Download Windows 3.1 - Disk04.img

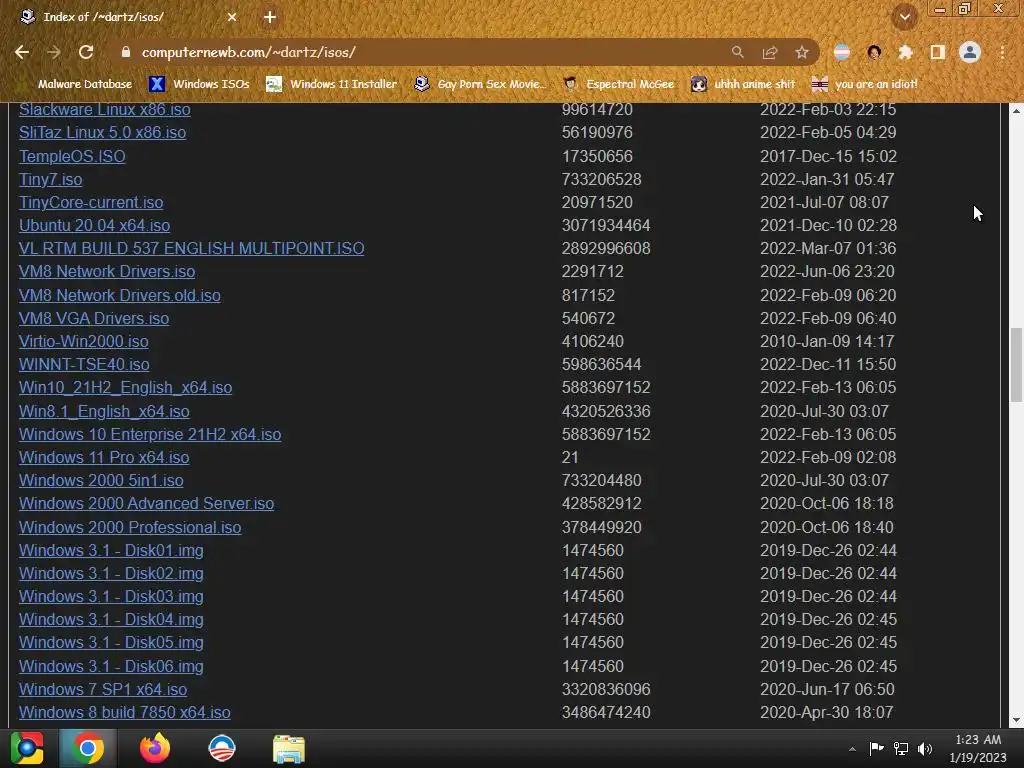tap(111, 620)
